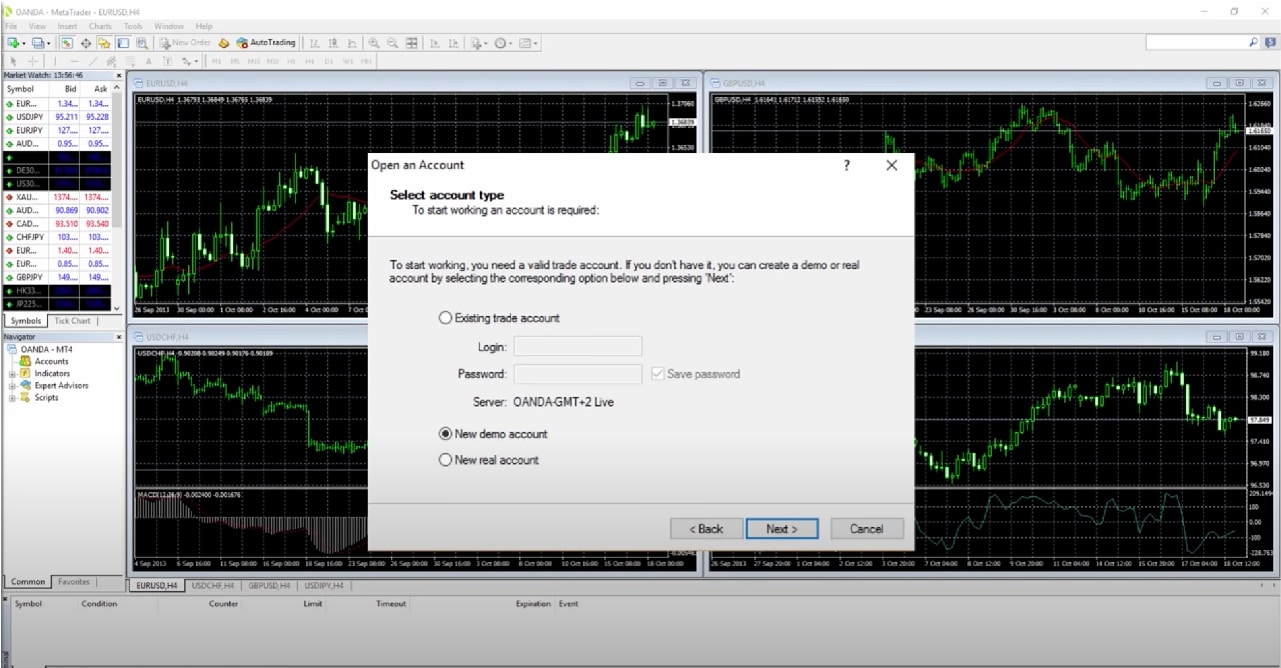Toggle the Navigator panel toolbar icon

[104, 43]
